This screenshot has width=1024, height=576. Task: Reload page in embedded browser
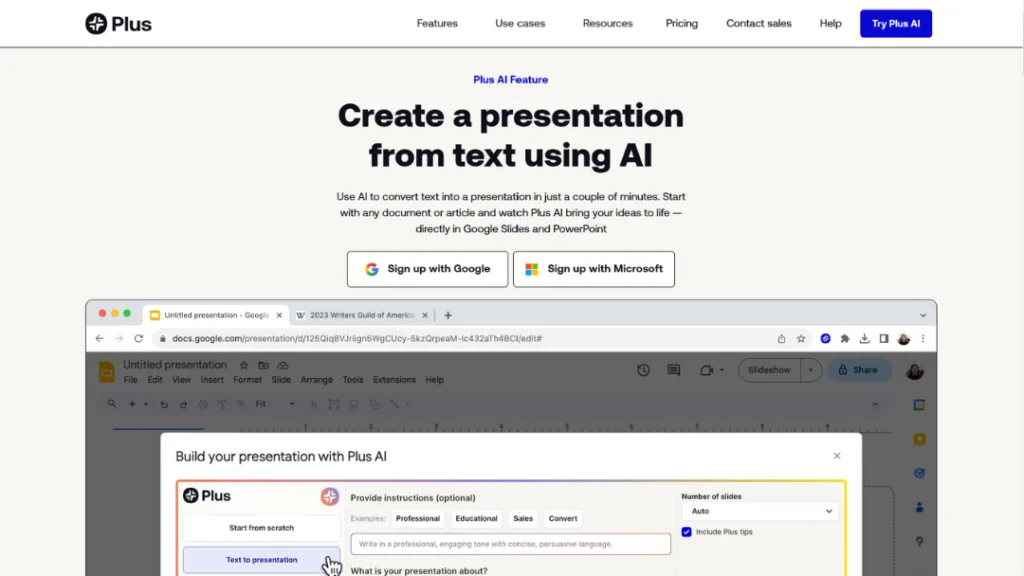(138, 338)
